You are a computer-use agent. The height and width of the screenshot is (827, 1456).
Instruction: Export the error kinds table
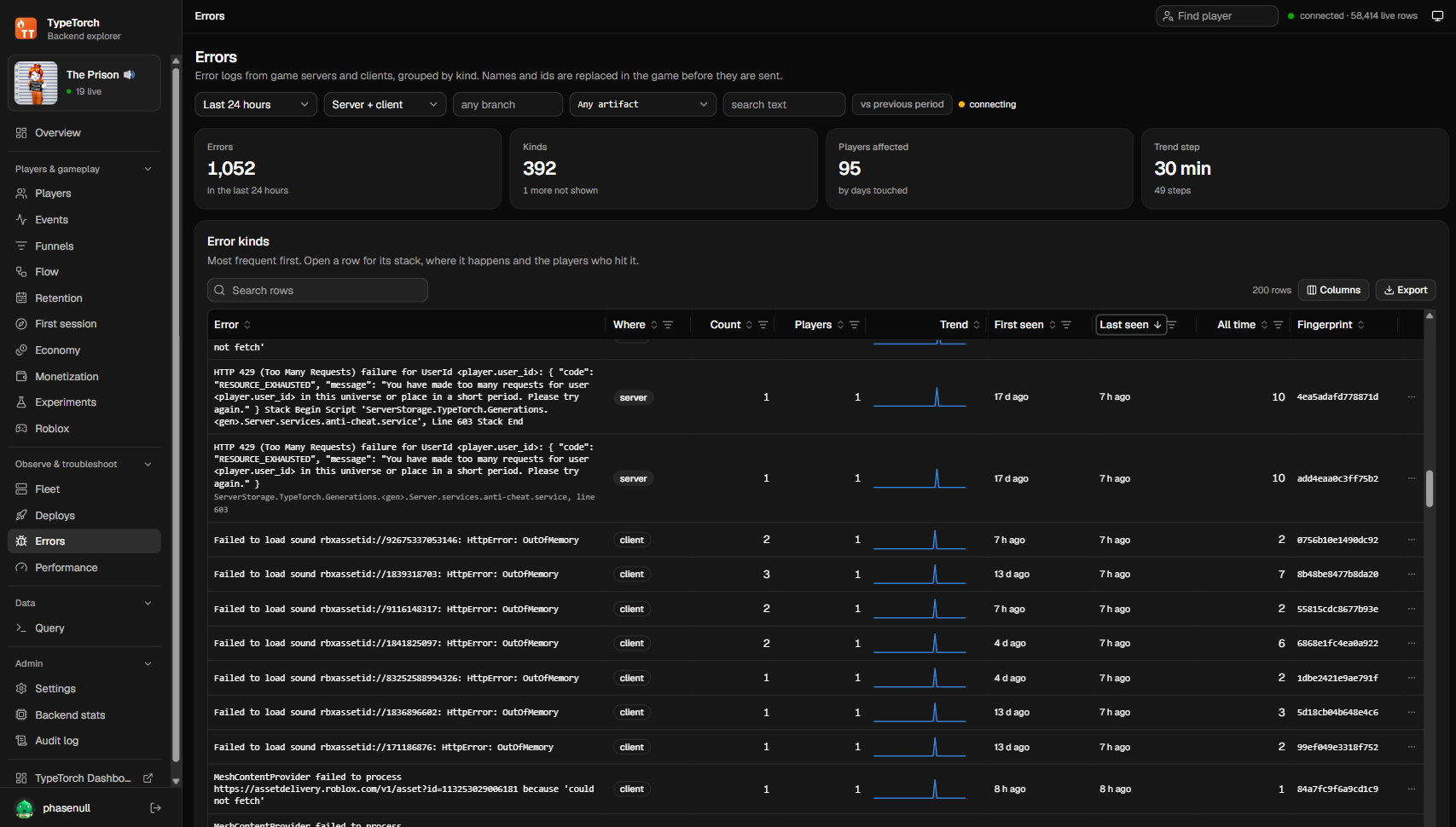[x=1406, y=290]
